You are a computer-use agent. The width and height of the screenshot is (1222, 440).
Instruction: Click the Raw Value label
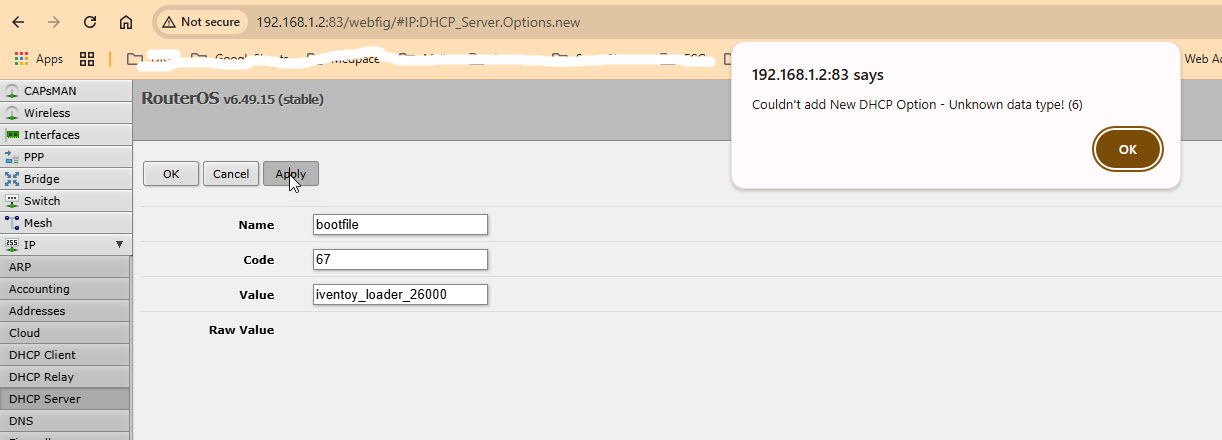[x=241, y=329]
